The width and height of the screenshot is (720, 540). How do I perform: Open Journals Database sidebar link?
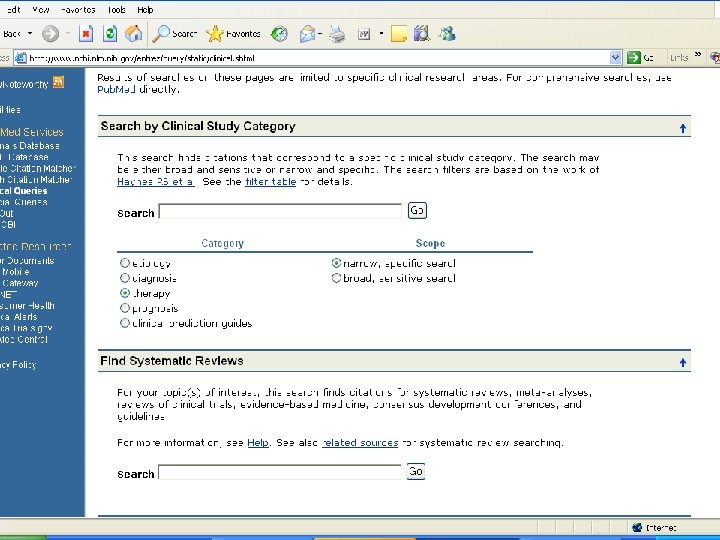pyautogui.click(x=30, y=146)
